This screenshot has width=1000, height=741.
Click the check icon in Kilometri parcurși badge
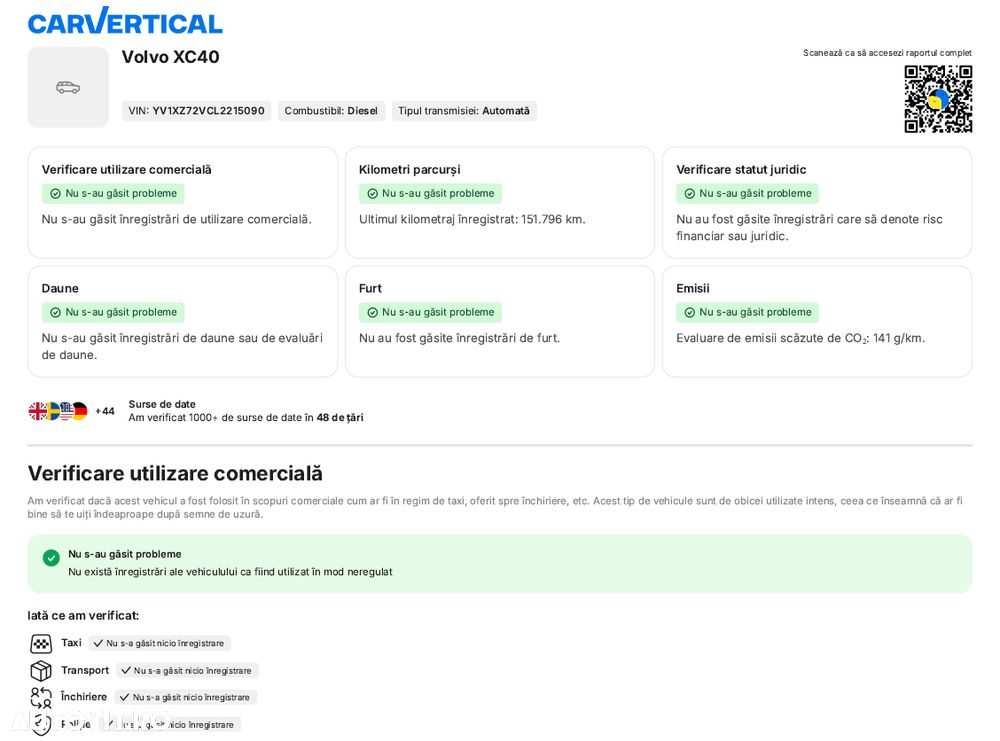click(372, 194)
